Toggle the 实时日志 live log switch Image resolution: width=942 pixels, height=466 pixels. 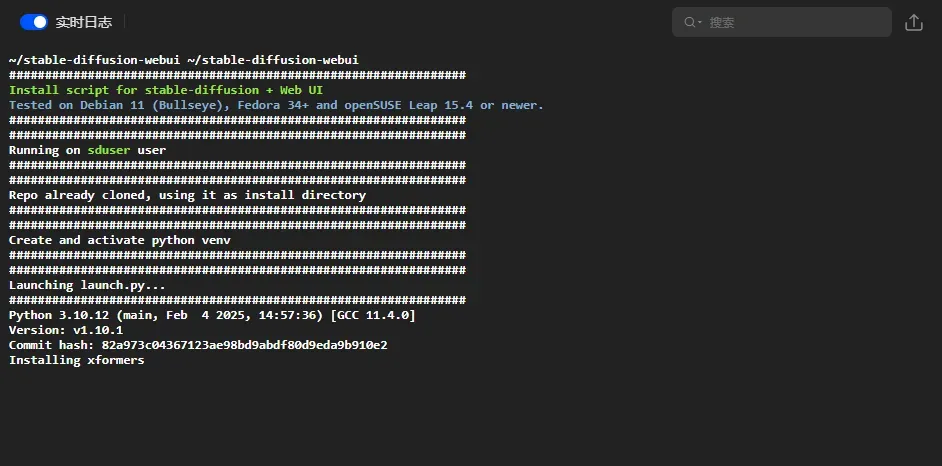click(34, 22)
